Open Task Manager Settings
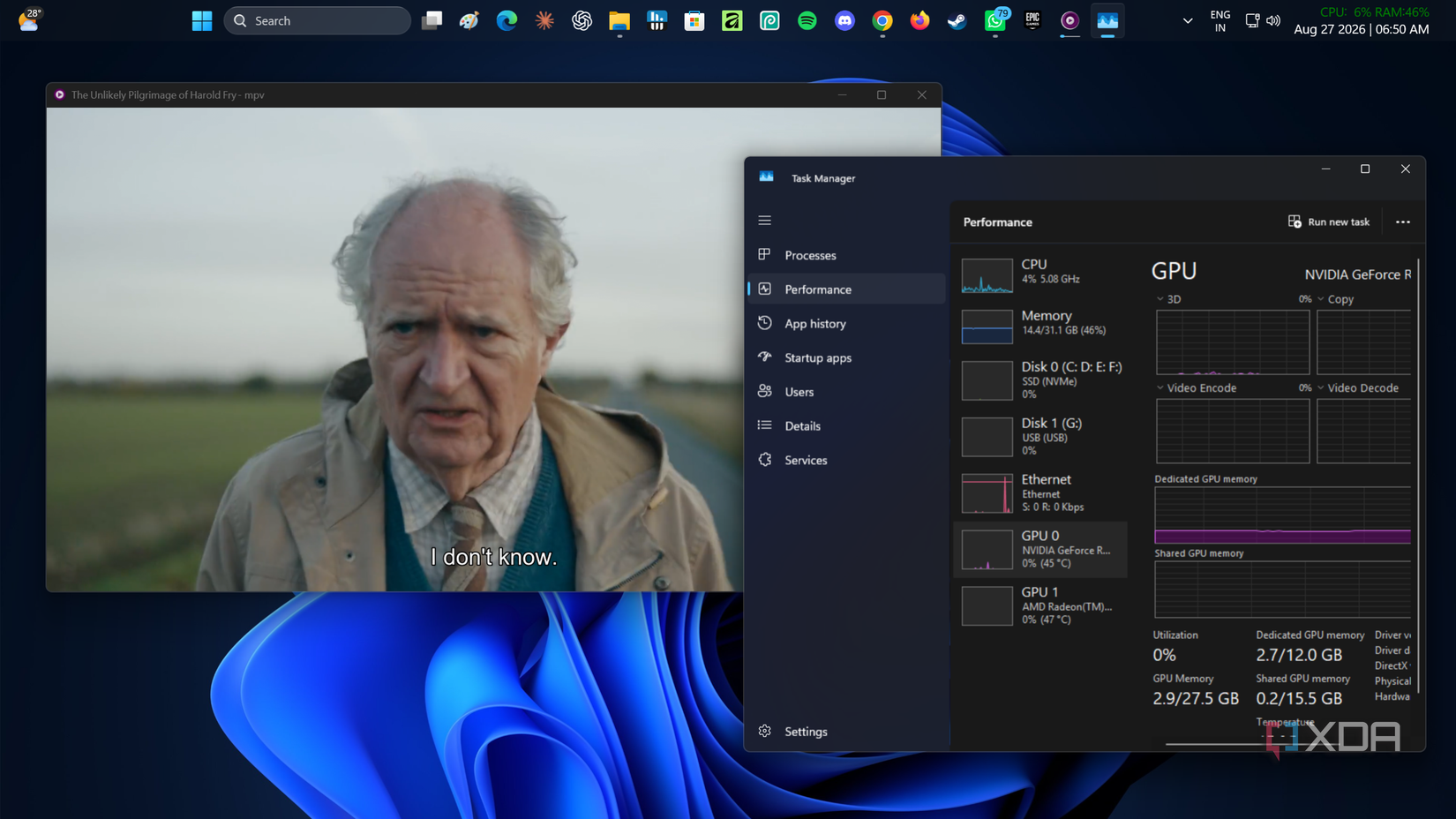The image size is (1456, 819). [846, 732]
